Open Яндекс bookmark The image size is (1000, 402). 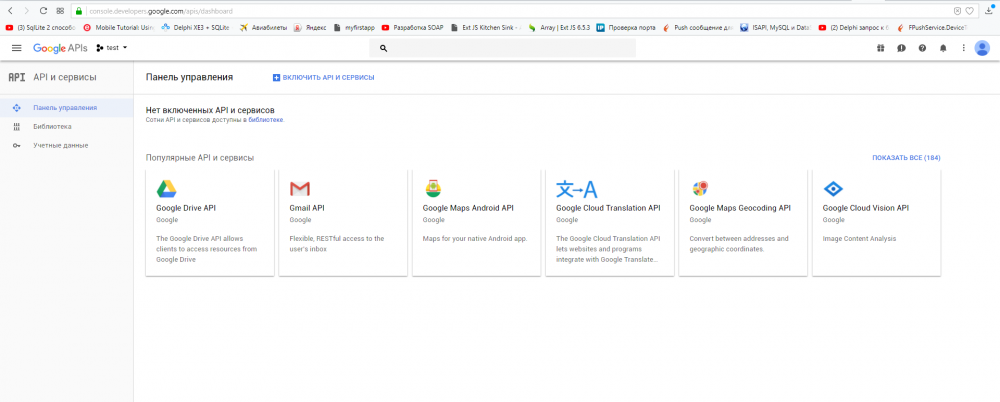(310, 27)
